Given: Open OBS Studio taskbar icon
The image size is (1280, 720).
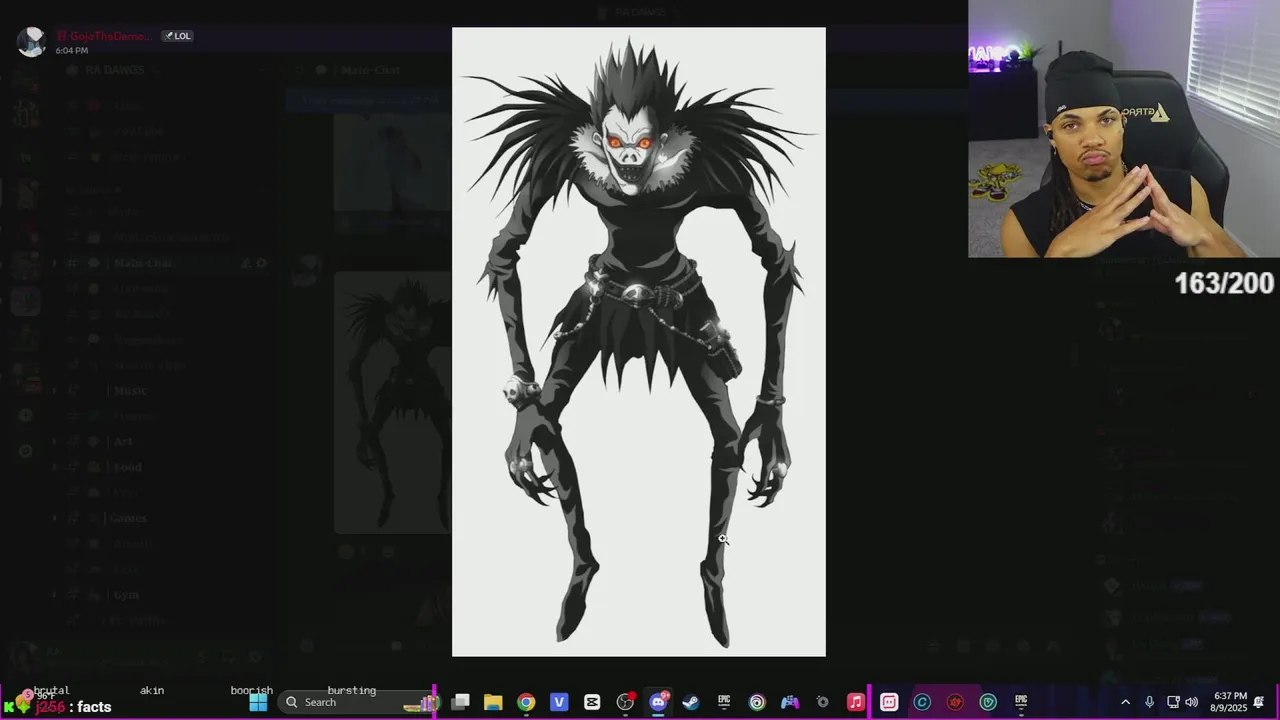Looking at the screenshot, I should [625, 702].
